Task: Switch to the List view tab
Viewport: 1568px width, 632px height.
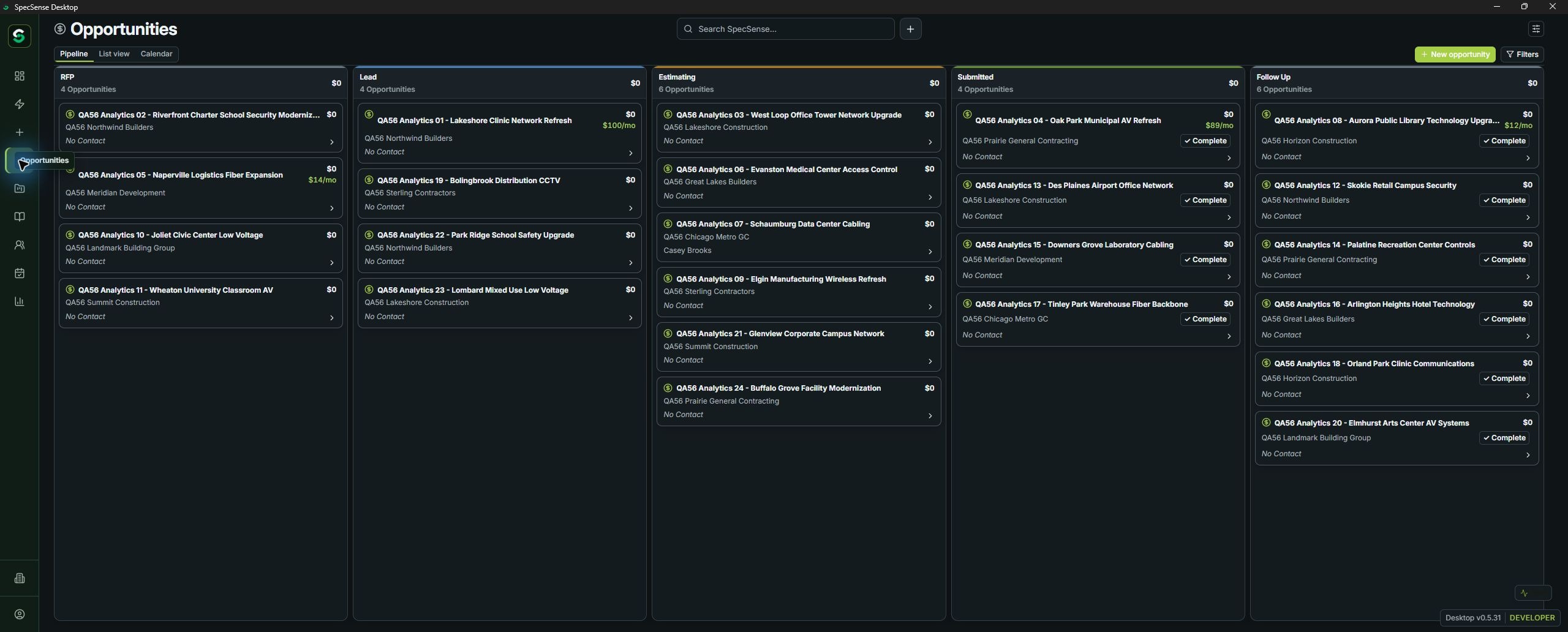Action: (114, 54)
